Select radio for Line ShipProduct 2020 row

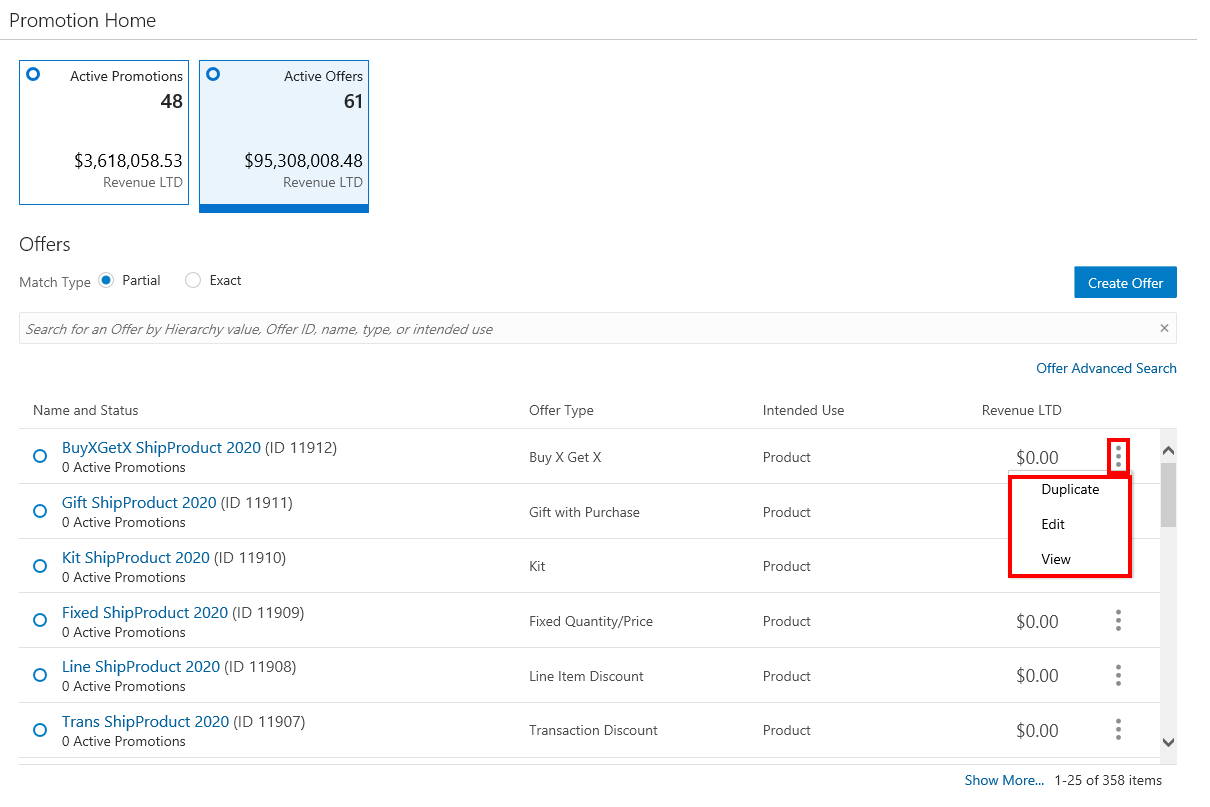click(40, 675)
